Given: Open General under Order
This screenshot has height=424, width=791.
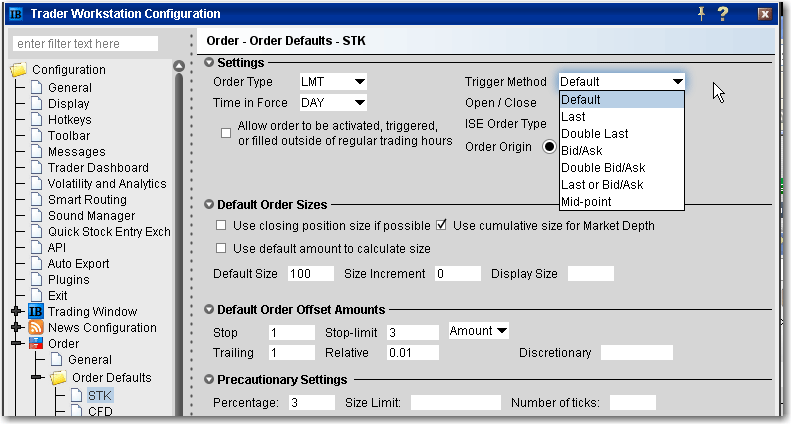Looking at the screenshot, I should coord(90,360).
